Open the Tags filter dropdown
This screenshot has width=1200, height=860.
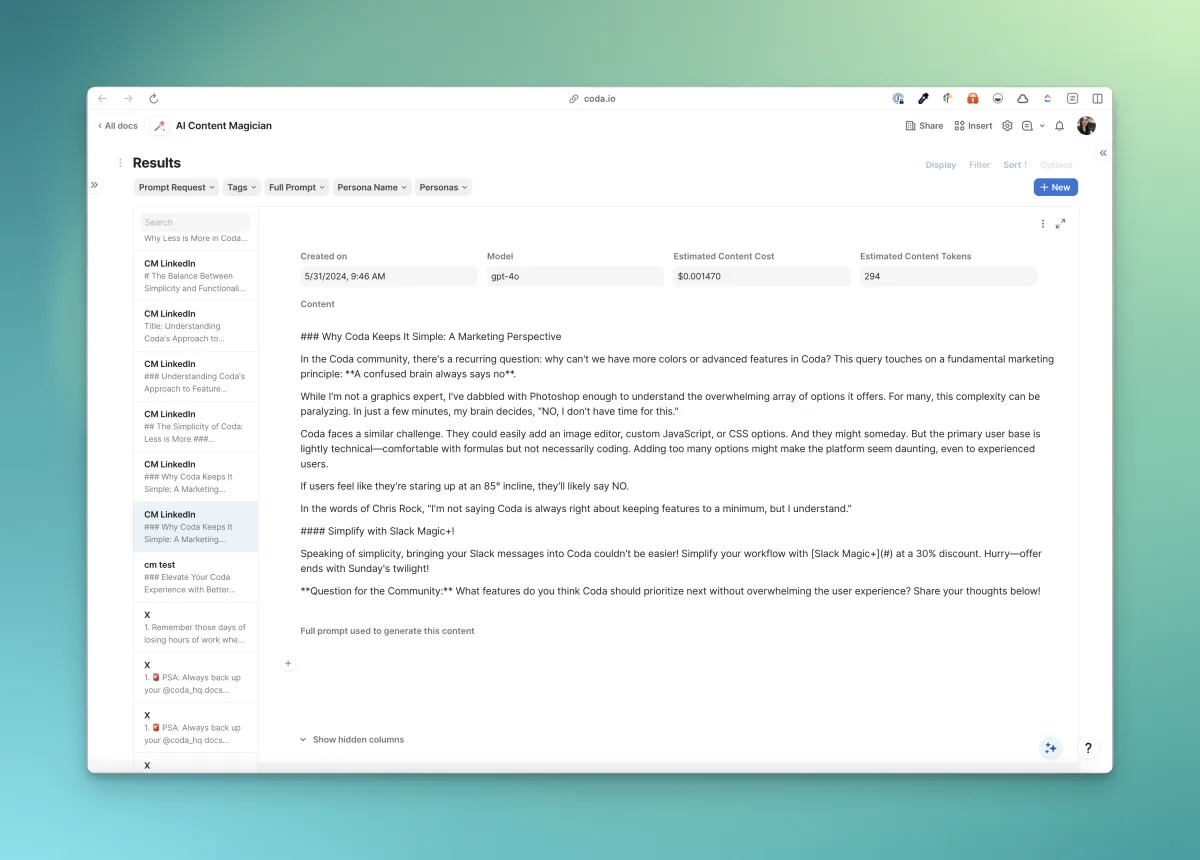(x=241, y=187)
